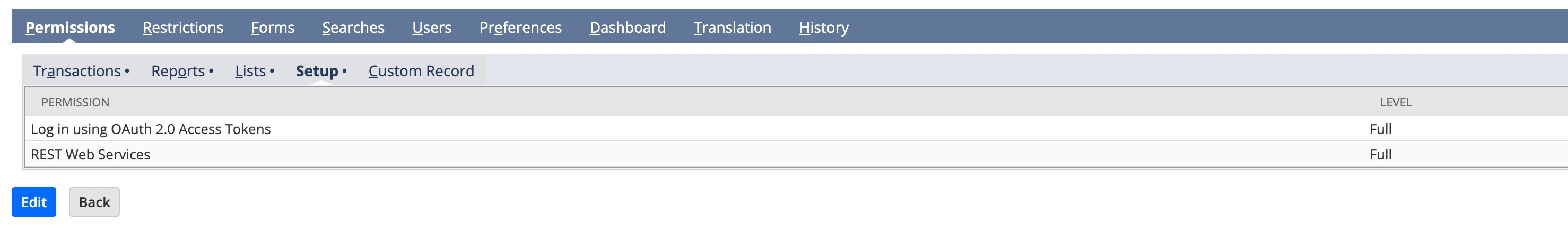Select the Users tab
The height and width of the screenshot is (231, 1568).
[432, 28]
